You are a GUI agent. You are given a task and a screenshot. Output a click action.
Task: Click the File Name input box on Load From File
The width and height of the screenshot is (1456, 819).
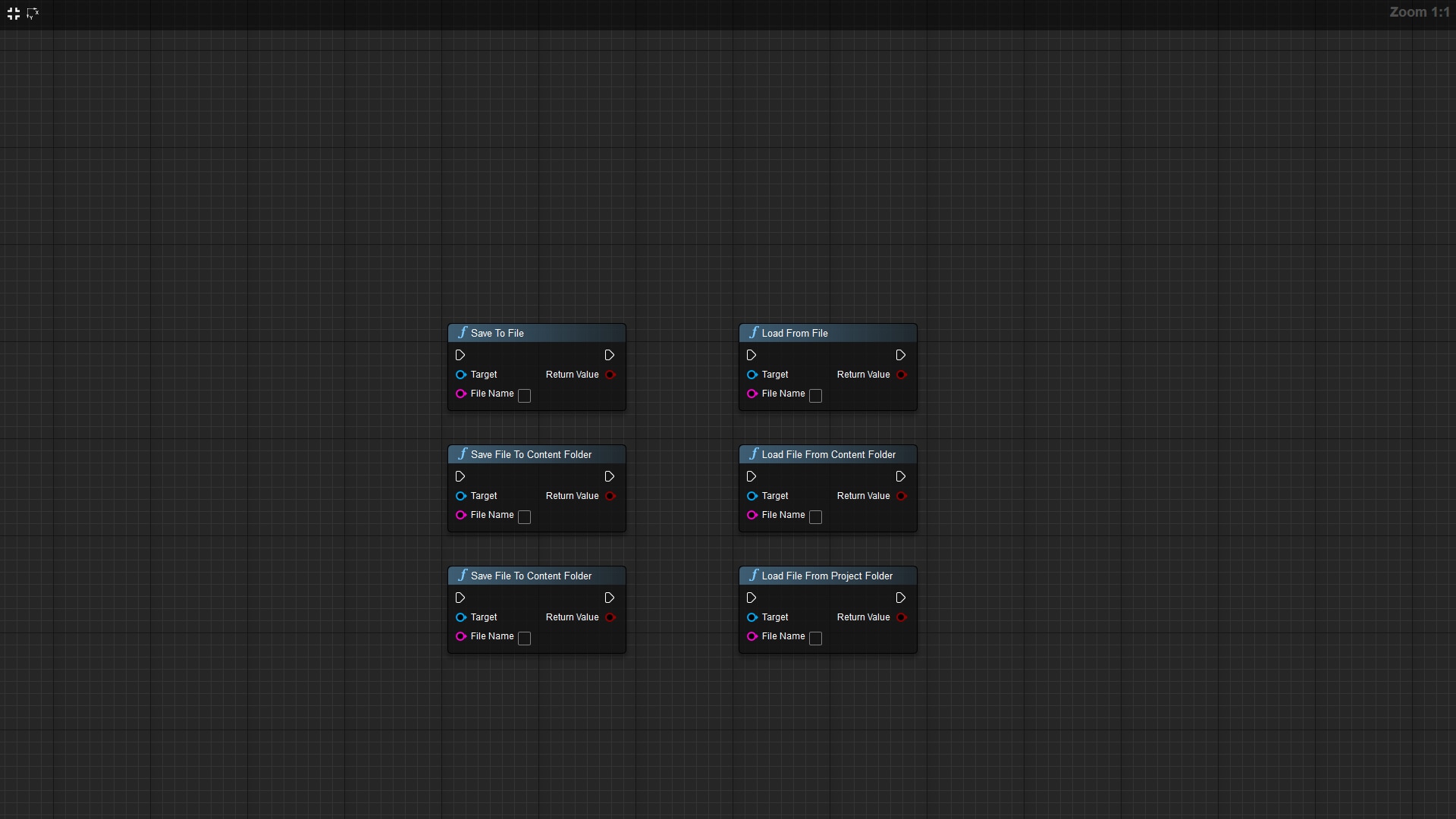(x=815, y=396)
